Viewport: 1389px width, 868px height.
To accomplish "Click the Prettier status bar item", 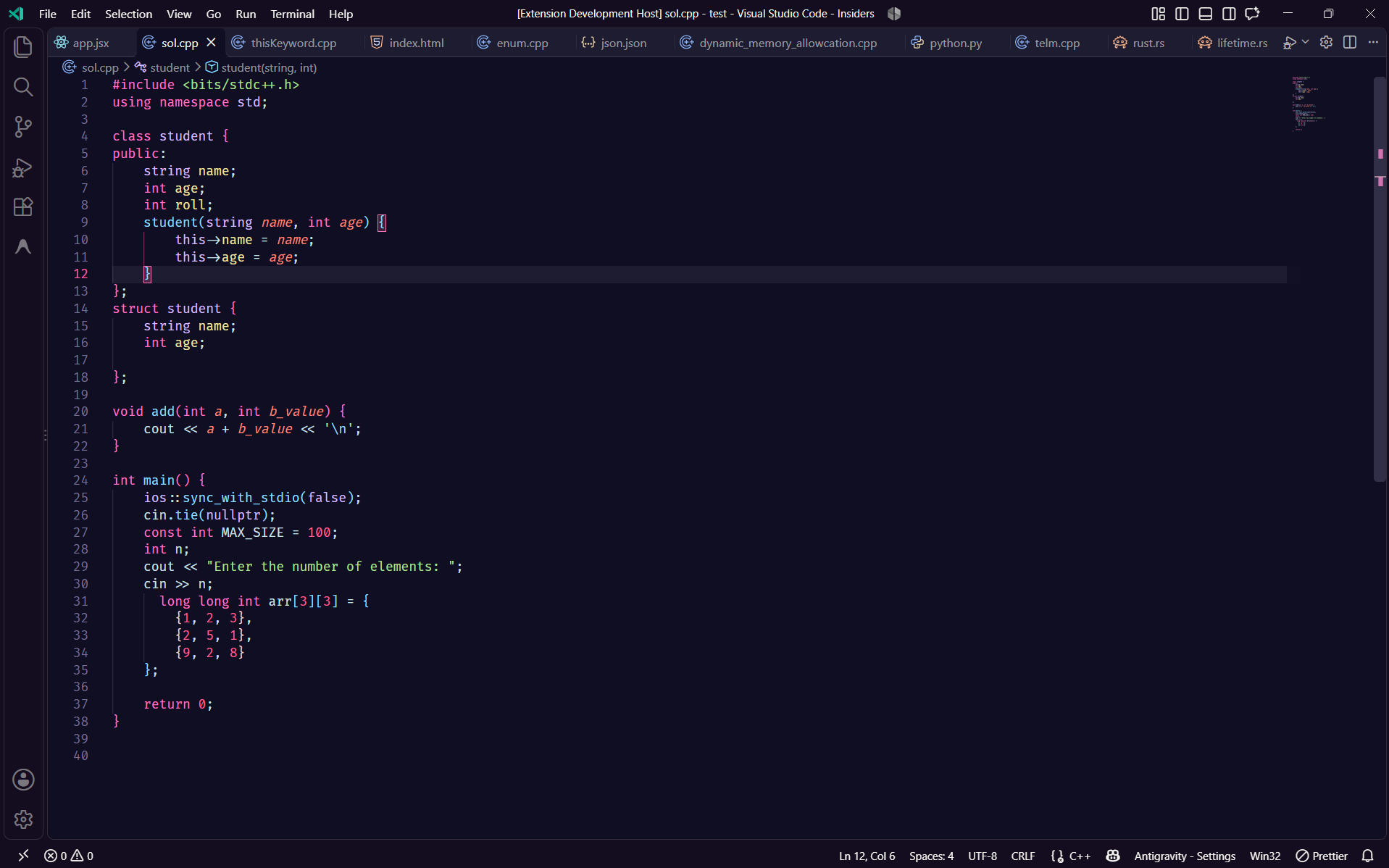I will click(1322, 856).
